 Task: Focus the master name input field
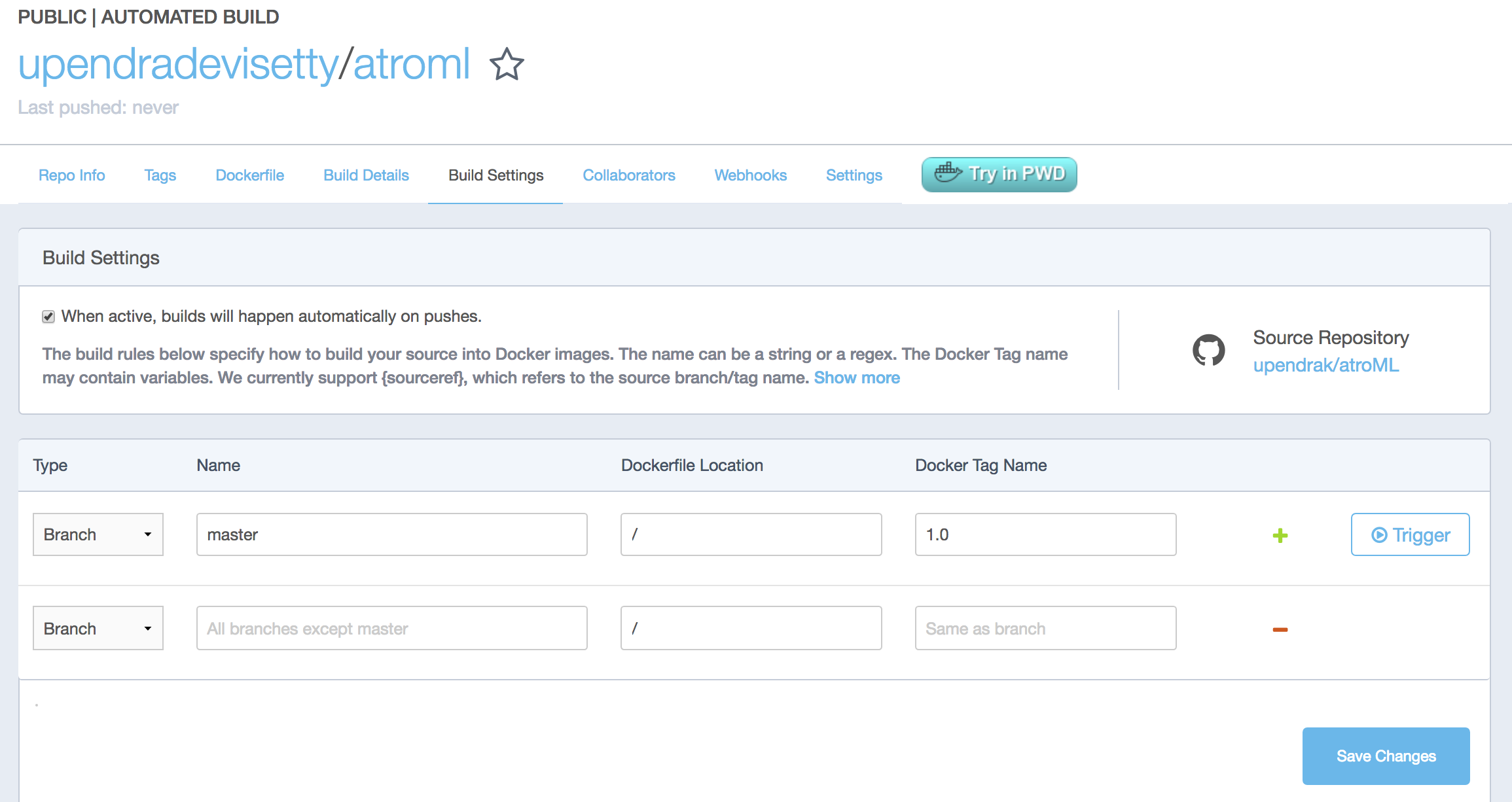[392, 534]
